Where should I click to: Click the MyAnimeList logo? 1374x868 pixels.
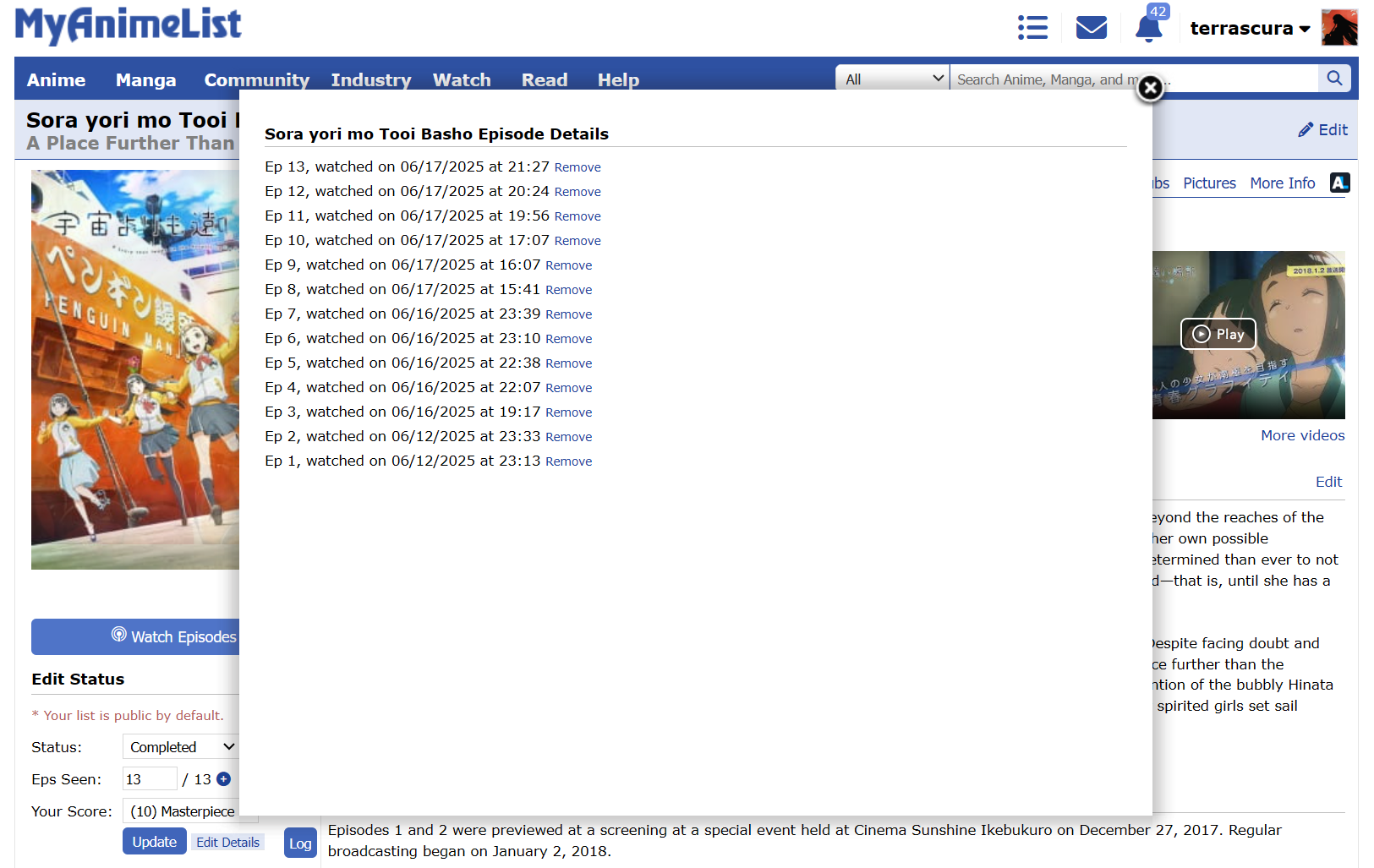(x=129, y=25)
